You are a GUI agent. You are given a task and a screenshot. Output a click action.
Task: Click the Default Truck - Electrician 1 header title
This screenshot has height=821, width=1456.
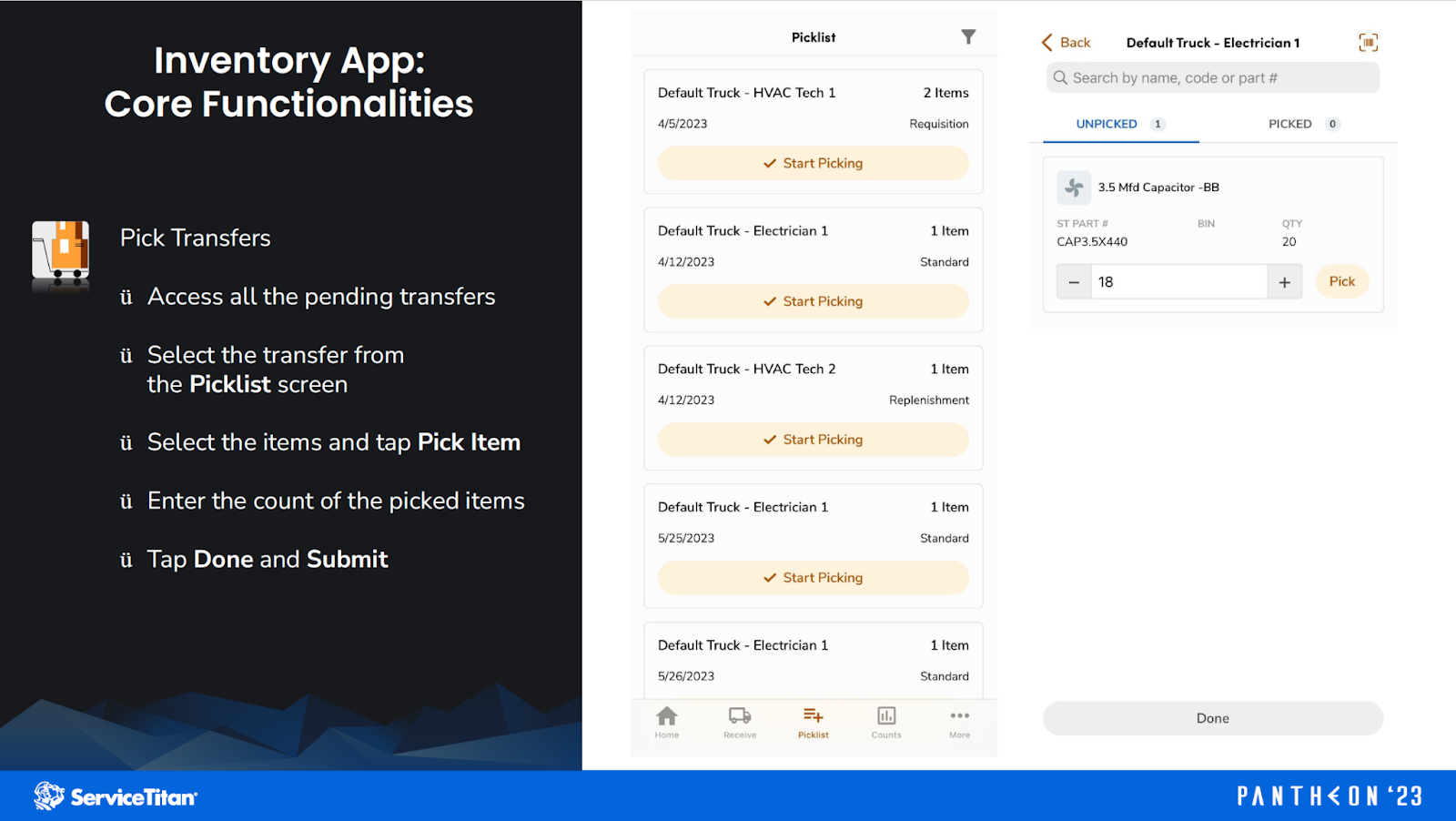point(1213,43)
